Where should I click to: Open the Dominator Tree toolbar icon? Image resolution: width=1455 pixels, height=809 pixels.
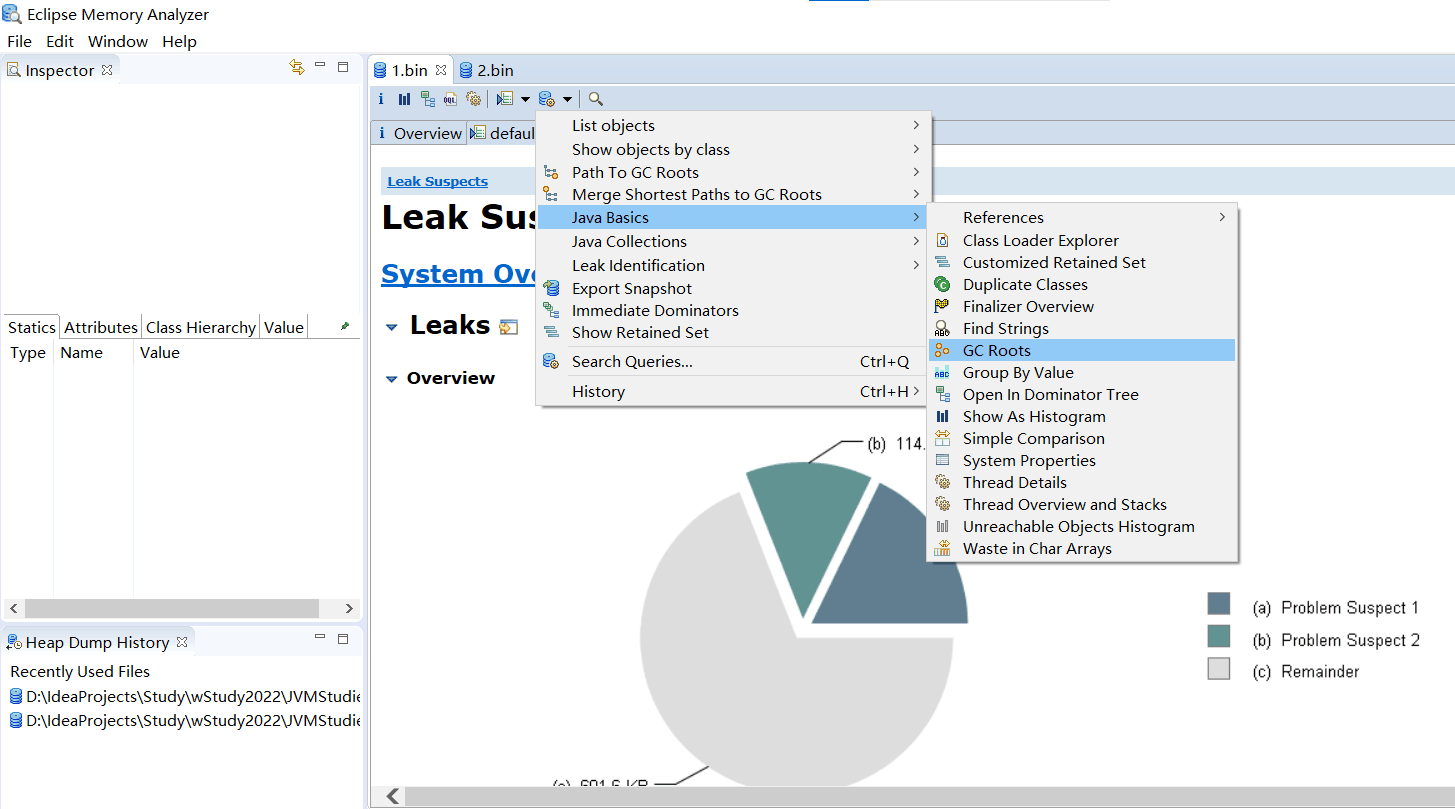428,99
